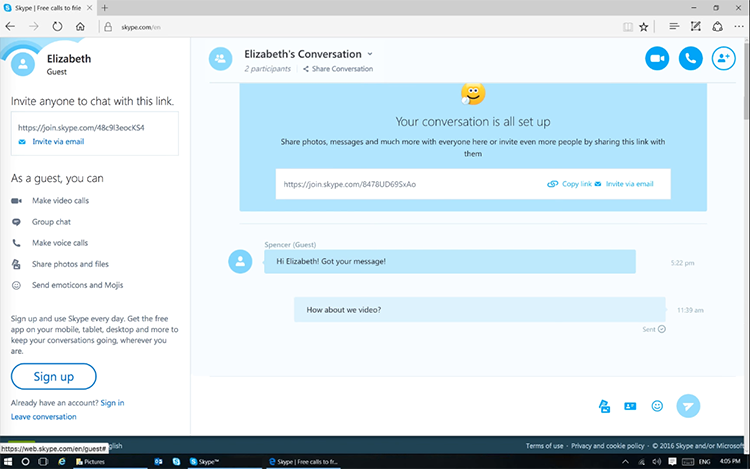The height and width of the screenshot is (469, 750).
Task: Open the Edge more actions menu
Action: pyautogui.click(x=739, y=27)
